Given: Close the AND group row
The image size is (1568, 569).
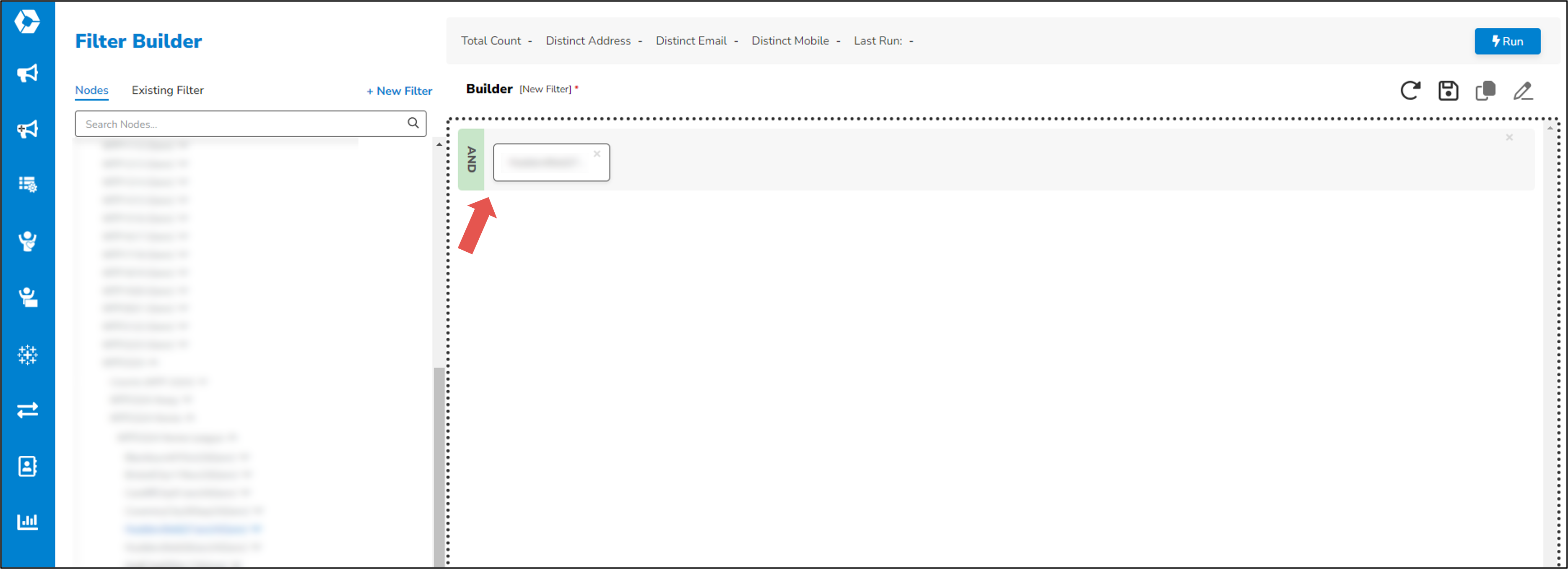Looking at the screenshot, I should tap(1510, 138).
